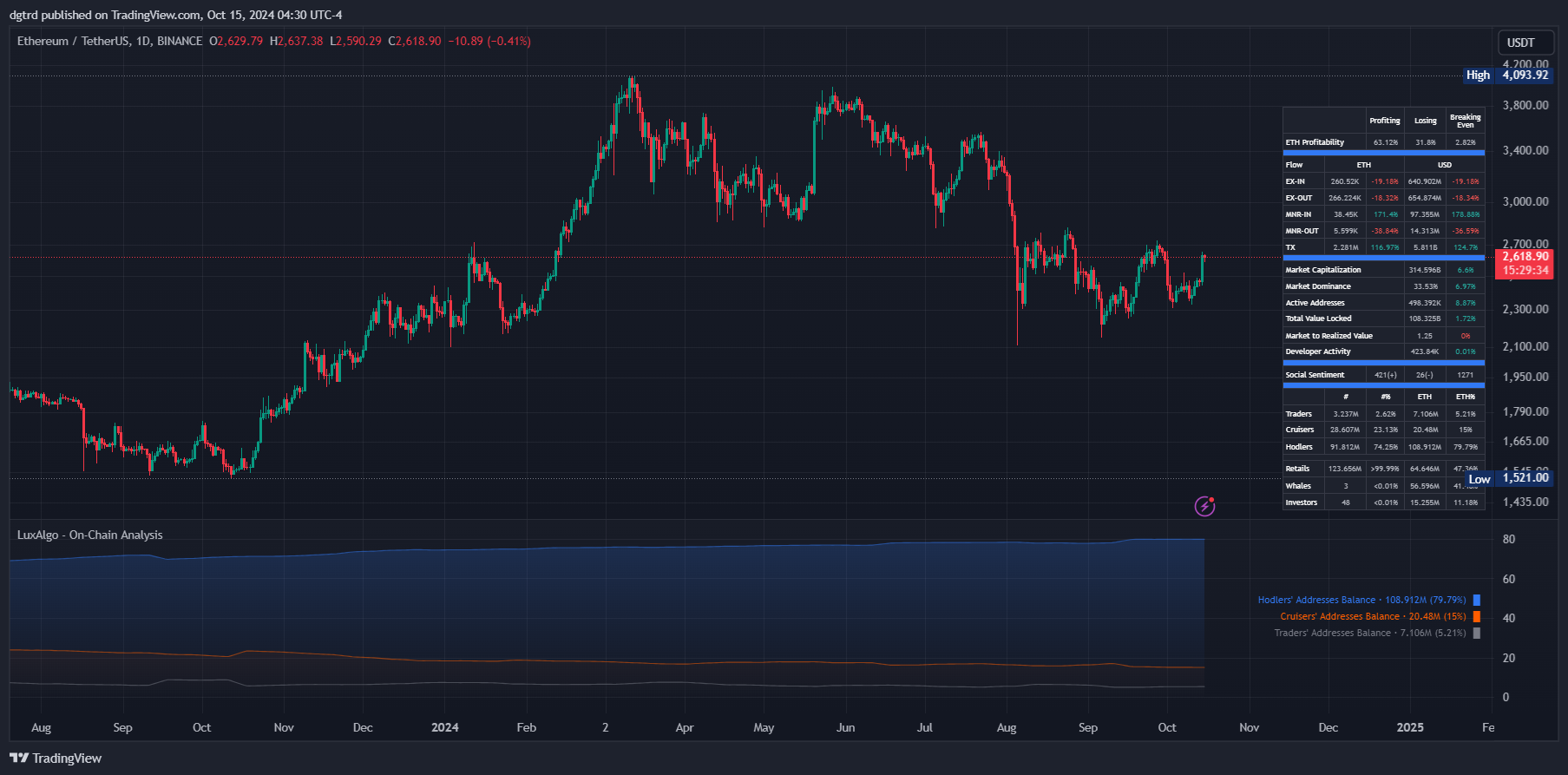
Task: Click the Cruisers' Addresses Balance legend text
Action: 1373,616
